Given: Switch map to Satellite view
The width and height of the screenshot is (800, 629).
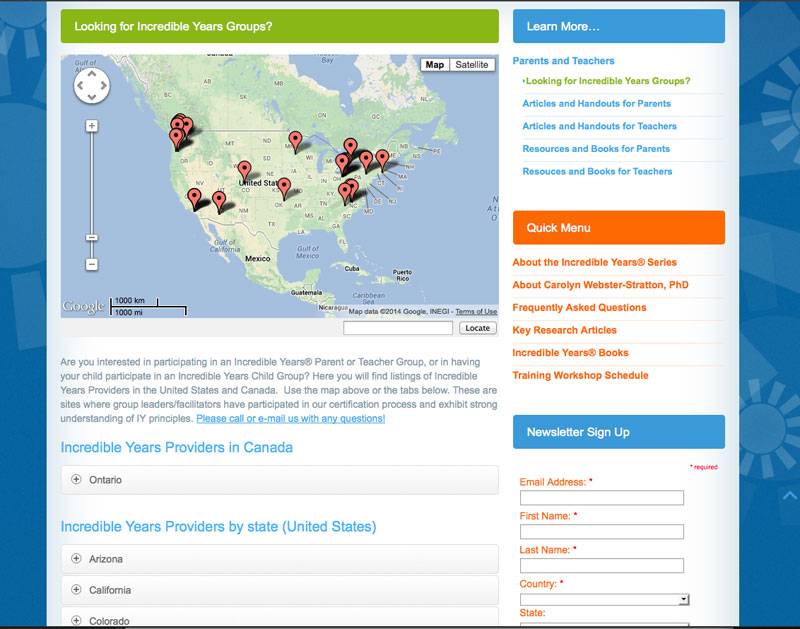Looking at the screenshot, I should click(471, 65).
